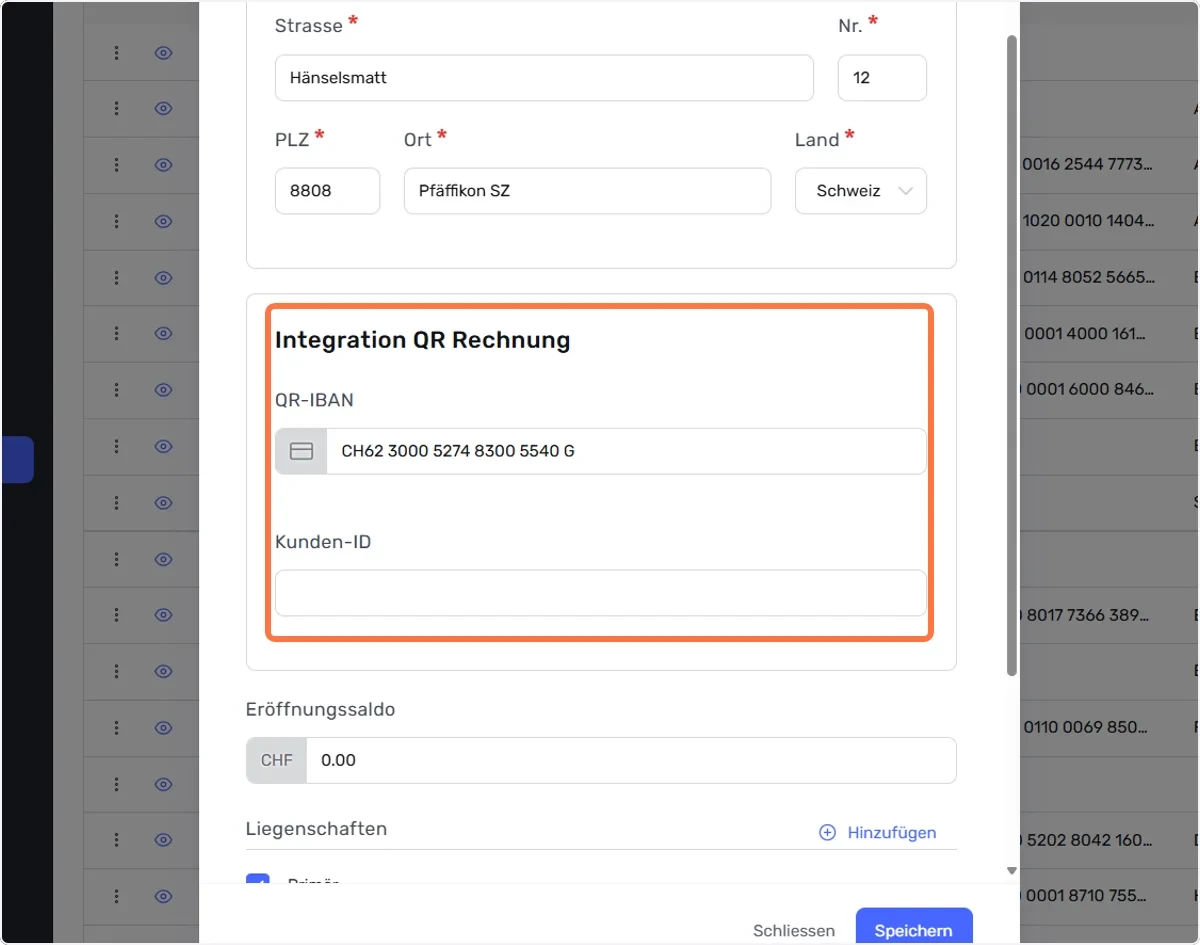Toggle the Primär checkbox under Liegenschaften
Screen dimensions: 1200x945
[x=258, y=881]
